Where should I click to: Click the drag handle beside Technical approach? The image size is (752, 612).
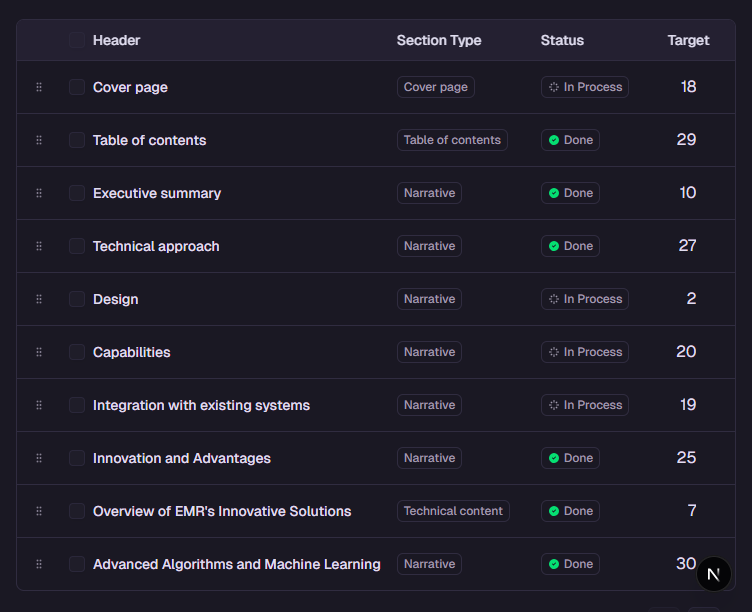click(39, 246)
